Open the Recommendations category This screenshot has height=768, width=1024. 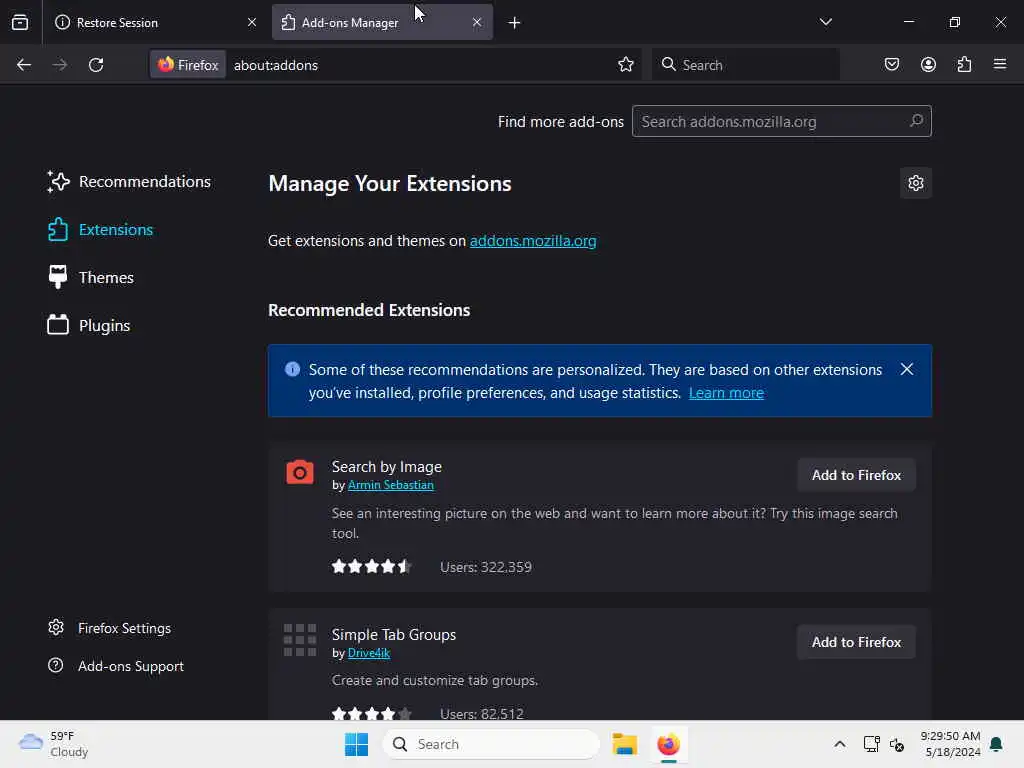pos(129,182)
